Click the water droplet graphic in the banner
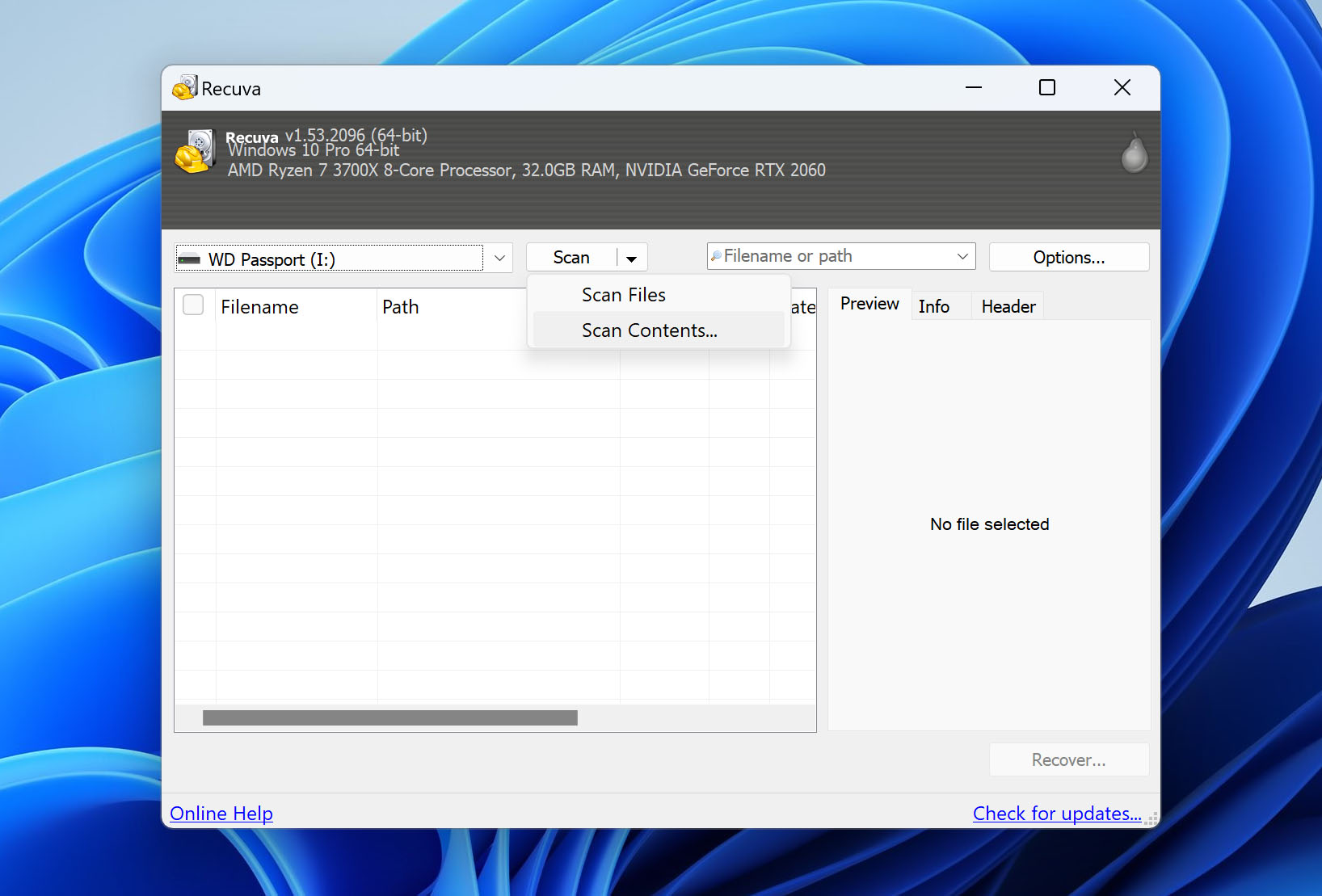This screenshot has height=896, width=1322. (1134, 153)
